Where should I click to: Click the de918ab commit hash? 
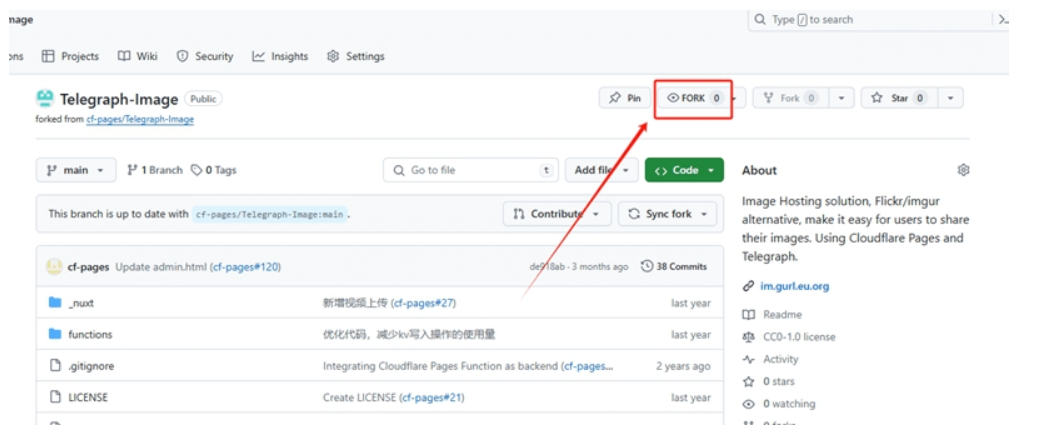pyautogui.click(x=546, y=267)
